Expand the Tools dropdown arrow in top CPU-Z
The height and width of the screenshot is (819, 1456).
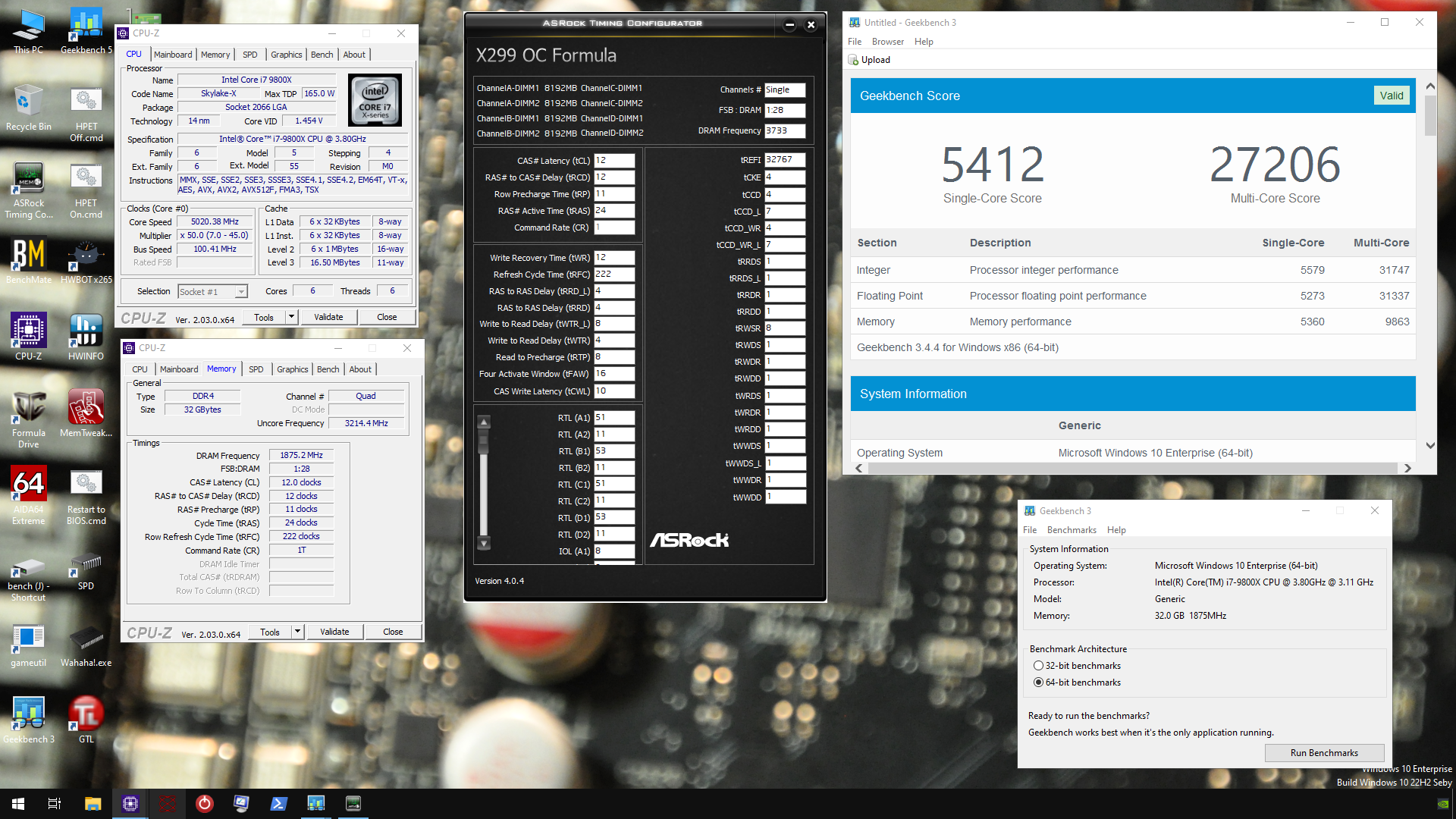pyautogui.click(x=291, y=317)
